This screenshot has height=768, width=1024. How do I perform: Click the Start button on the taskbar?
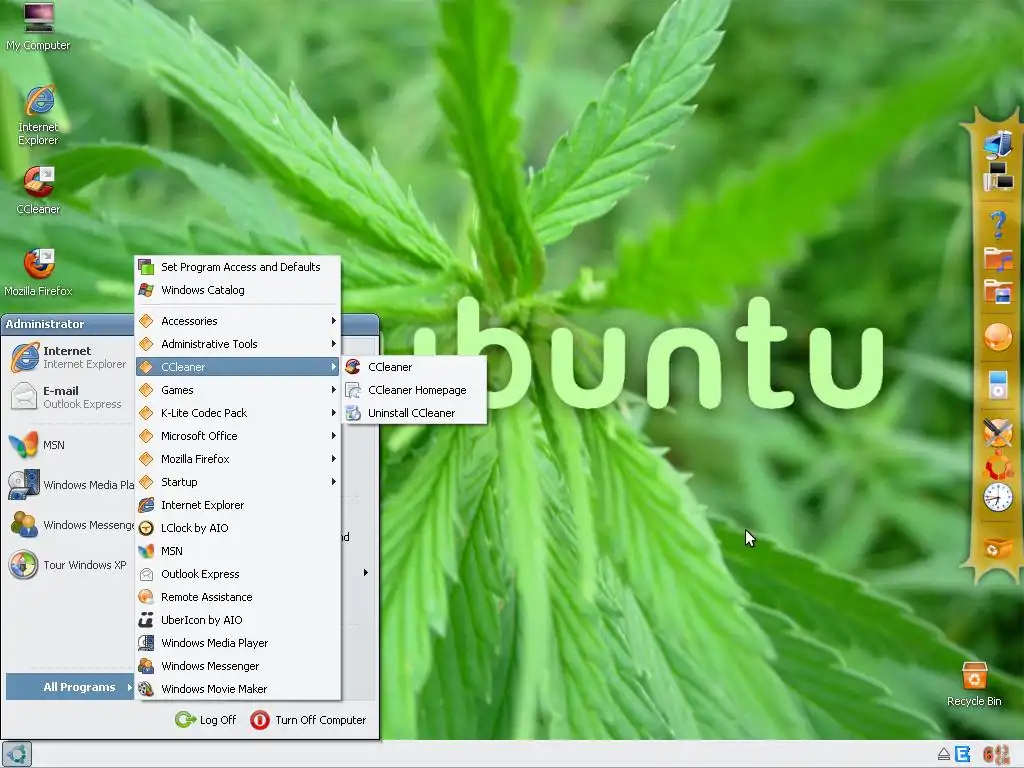point(16,754)
